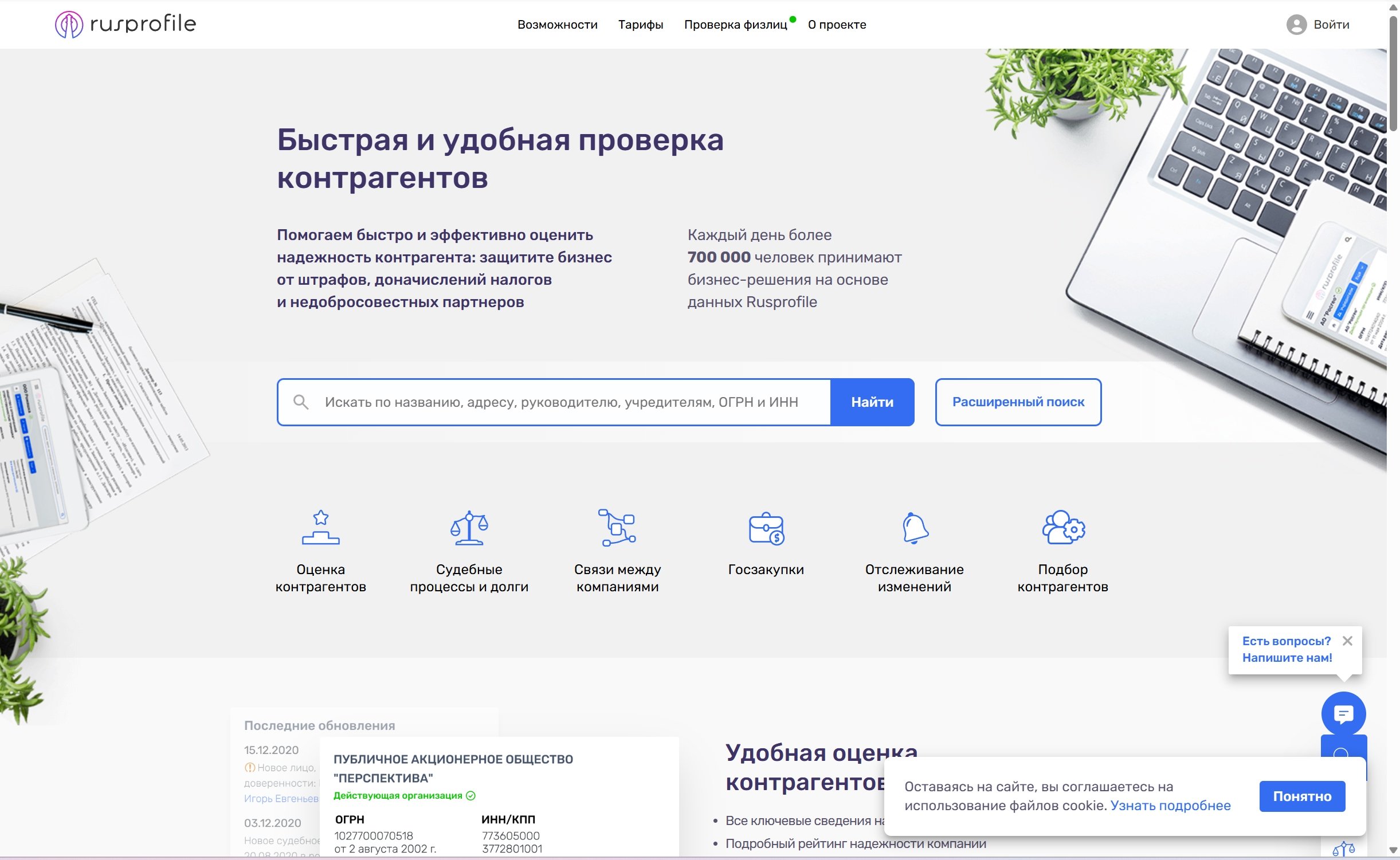The height and width of the screenshot is (860, 1400).
Task: Accept cookies with the Понятно button
Action: click(x=1302, y=796)
